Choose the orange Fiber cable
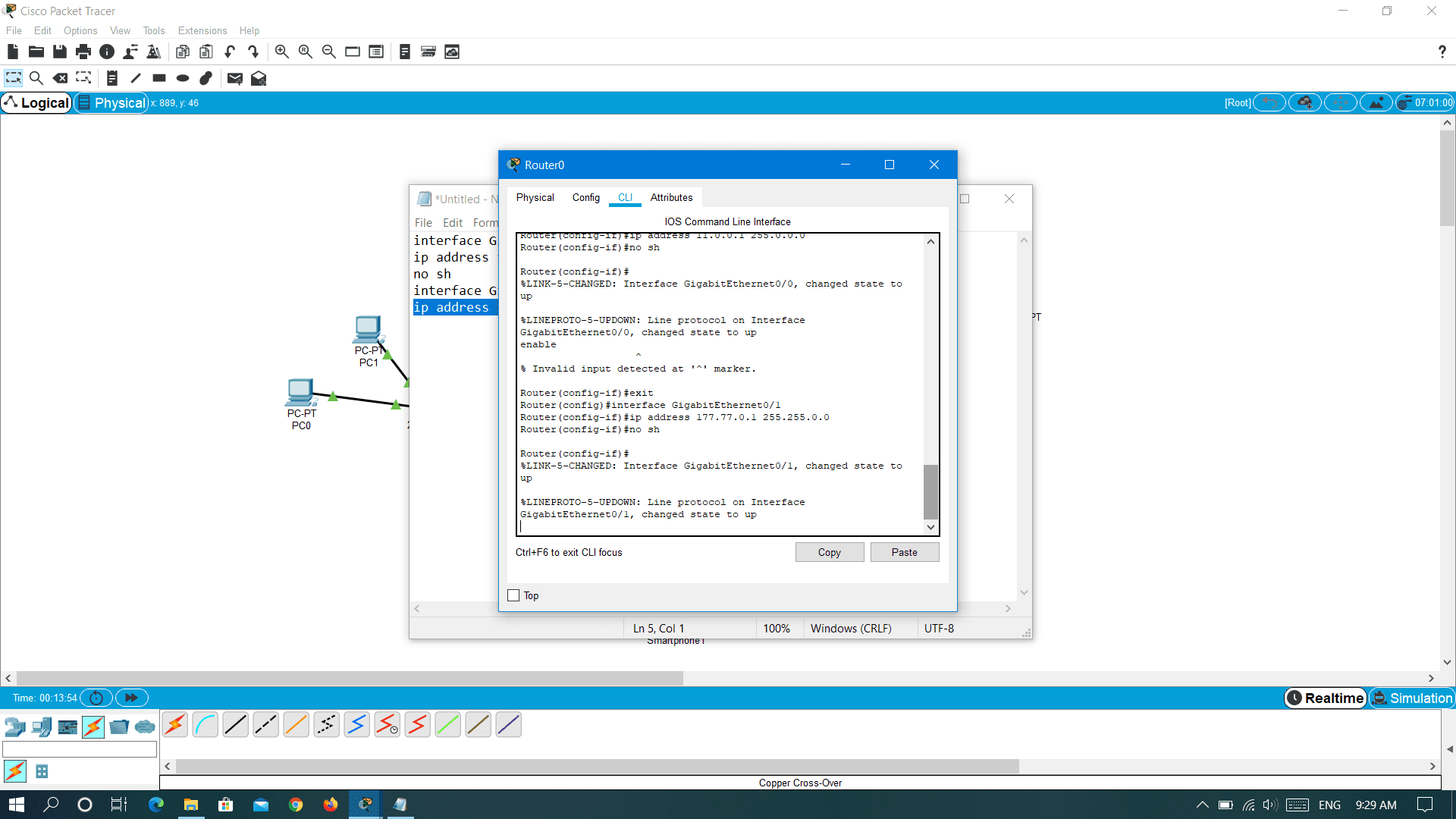The height and width of the screenshot is (819, 1456). click(x=296, y=725)
